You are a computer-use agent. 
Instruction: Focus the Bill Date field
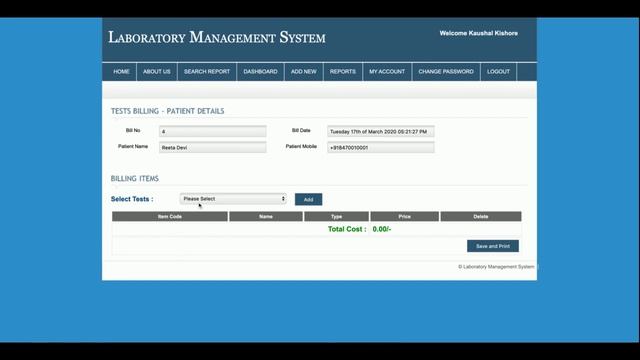click(x=381, y=131)
